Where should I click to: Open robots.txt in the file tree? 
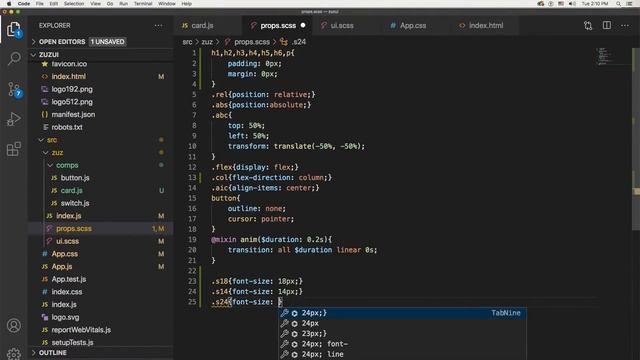(67, 127)
